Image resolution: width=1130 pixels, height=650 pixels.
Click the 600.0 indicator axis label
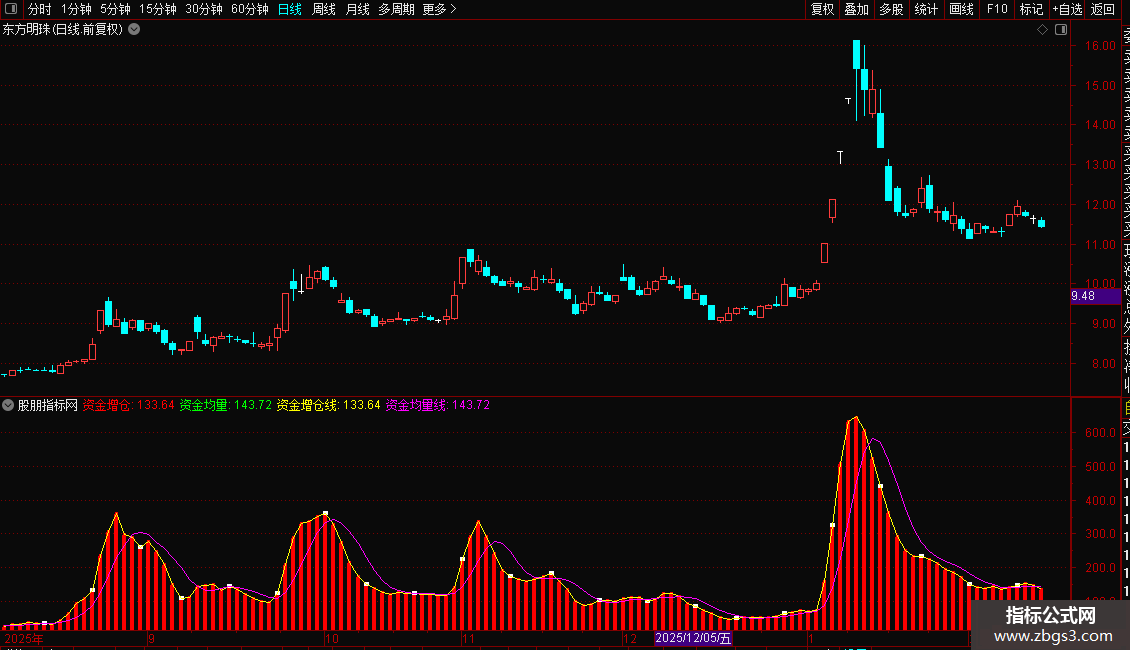[x=1100, y=433]
